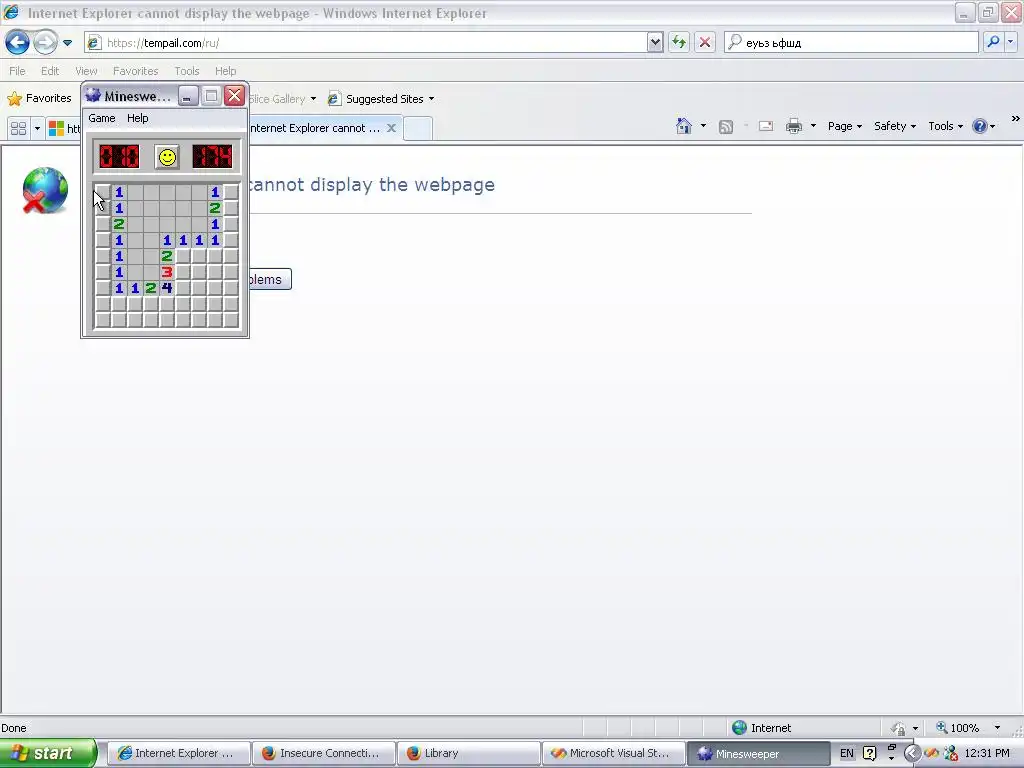Open a new blank tab
The image size is (1024, 768).
(418, 128)
